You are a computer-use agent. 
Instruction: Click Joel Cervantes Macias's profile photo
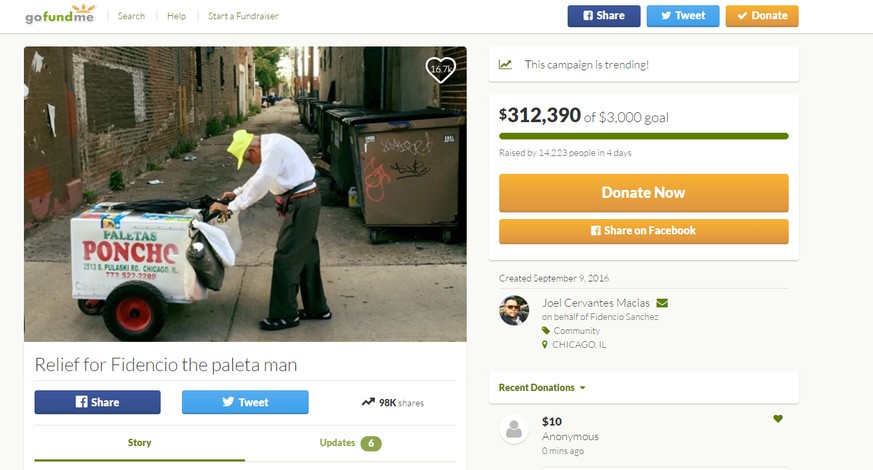point(513,310)
